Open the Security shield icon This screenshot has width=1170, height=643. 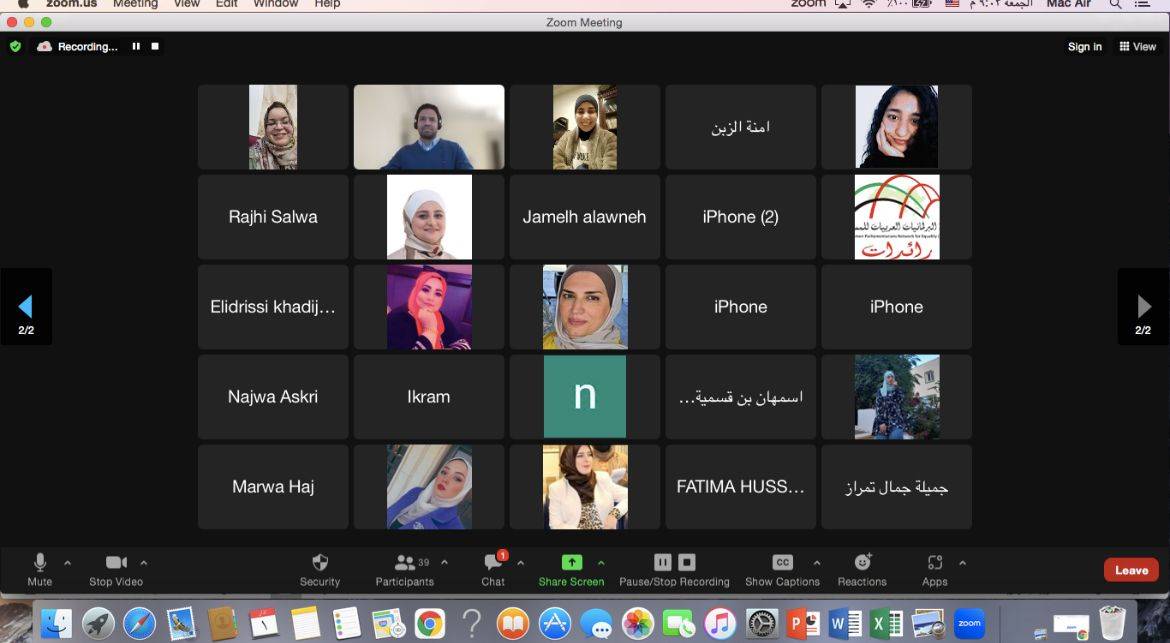[320, 563]
